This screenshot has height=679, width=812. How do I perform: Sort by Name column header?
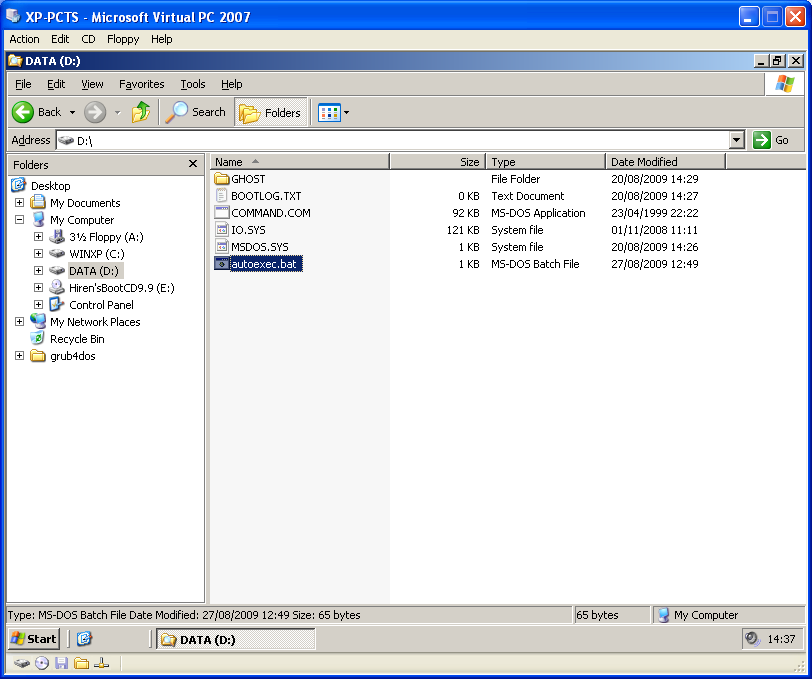point(299,162)
